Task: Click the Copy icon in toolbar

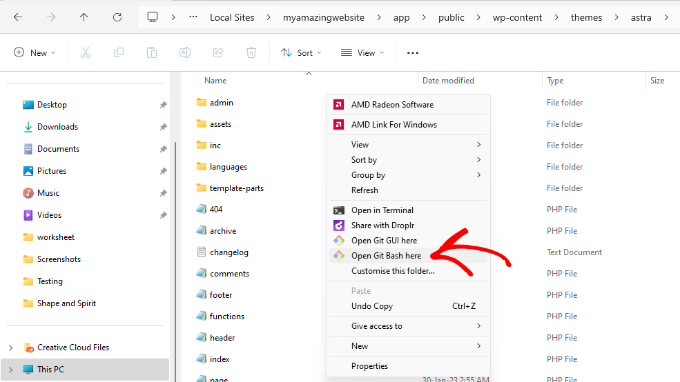Action: coord(119,53)
